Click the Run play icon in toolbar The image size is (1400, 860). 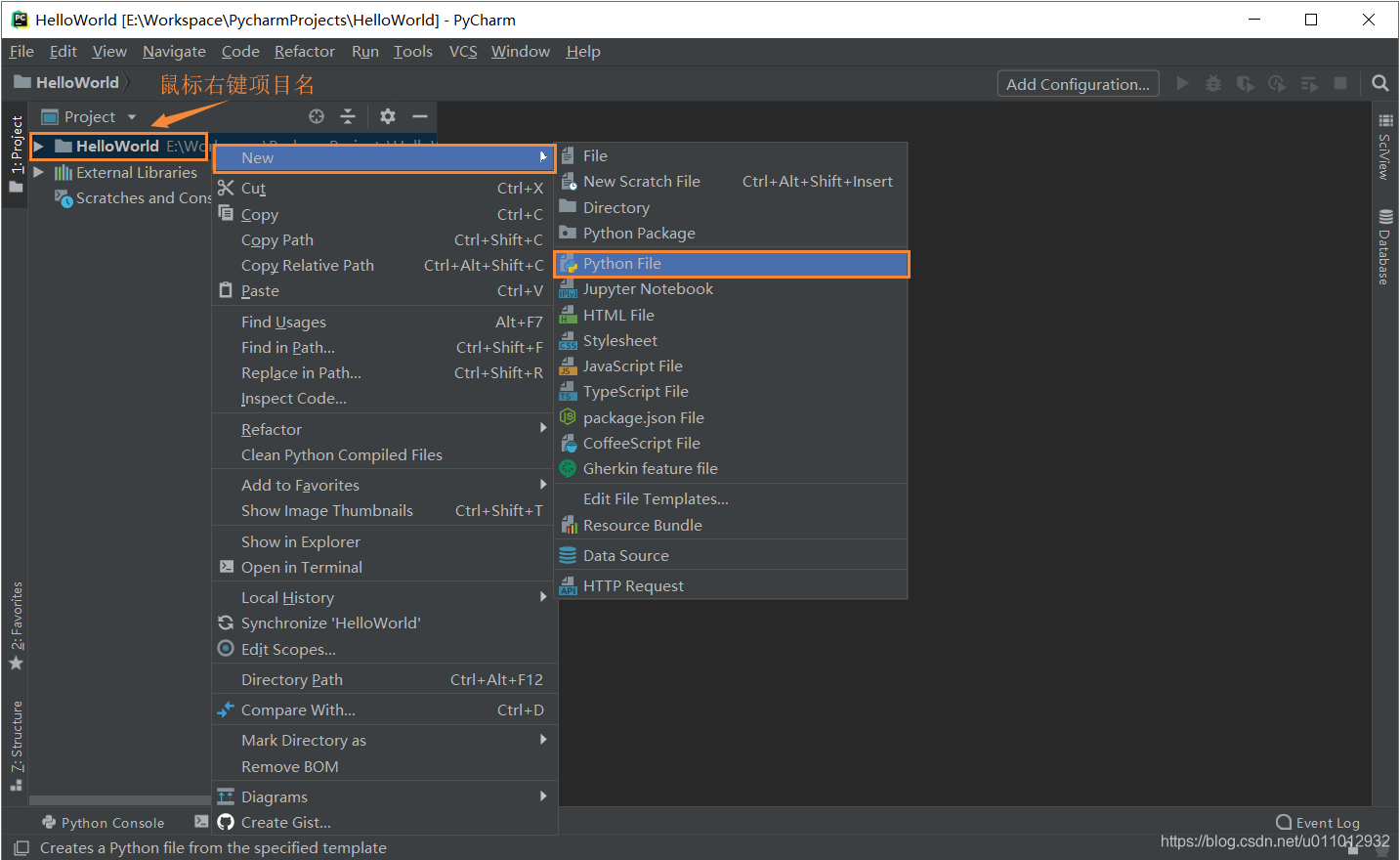[x=1182, y=84]
